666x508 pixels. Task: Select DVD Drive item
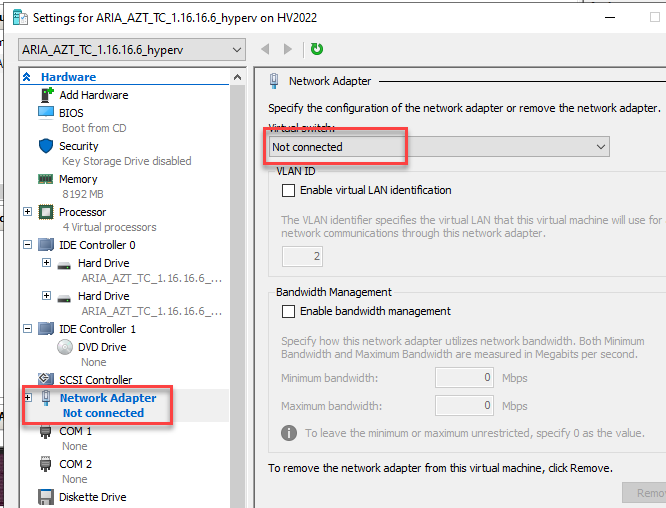pyautogui.click(x=102, y=347)
